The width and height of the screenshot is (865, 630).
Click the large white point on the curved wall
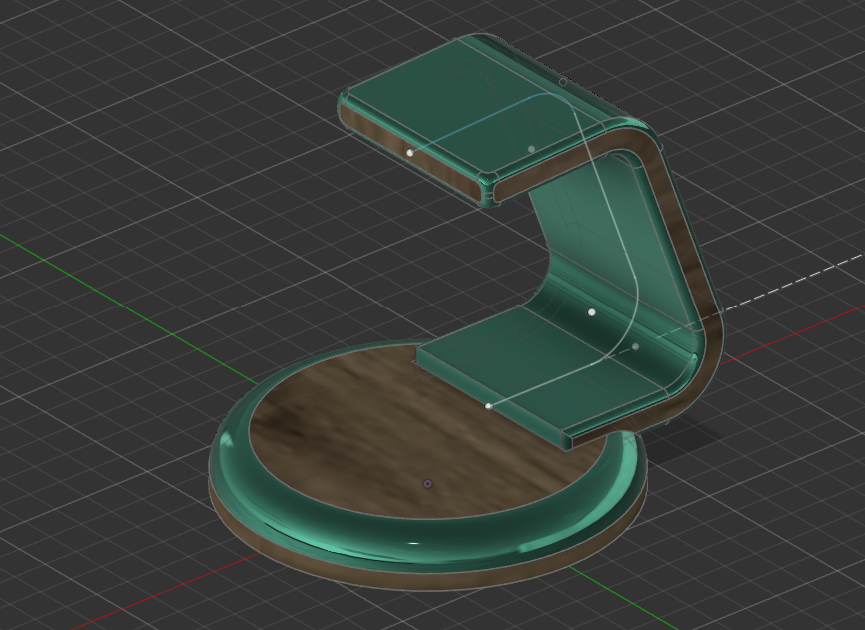[592, 312]
